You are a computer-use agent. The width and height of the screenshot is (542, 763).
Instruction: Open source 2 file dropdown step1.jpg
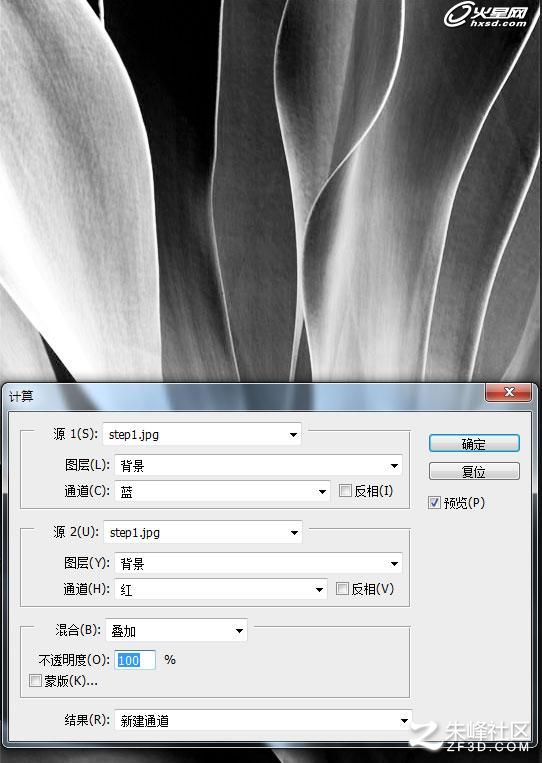(x=203, y=532)
